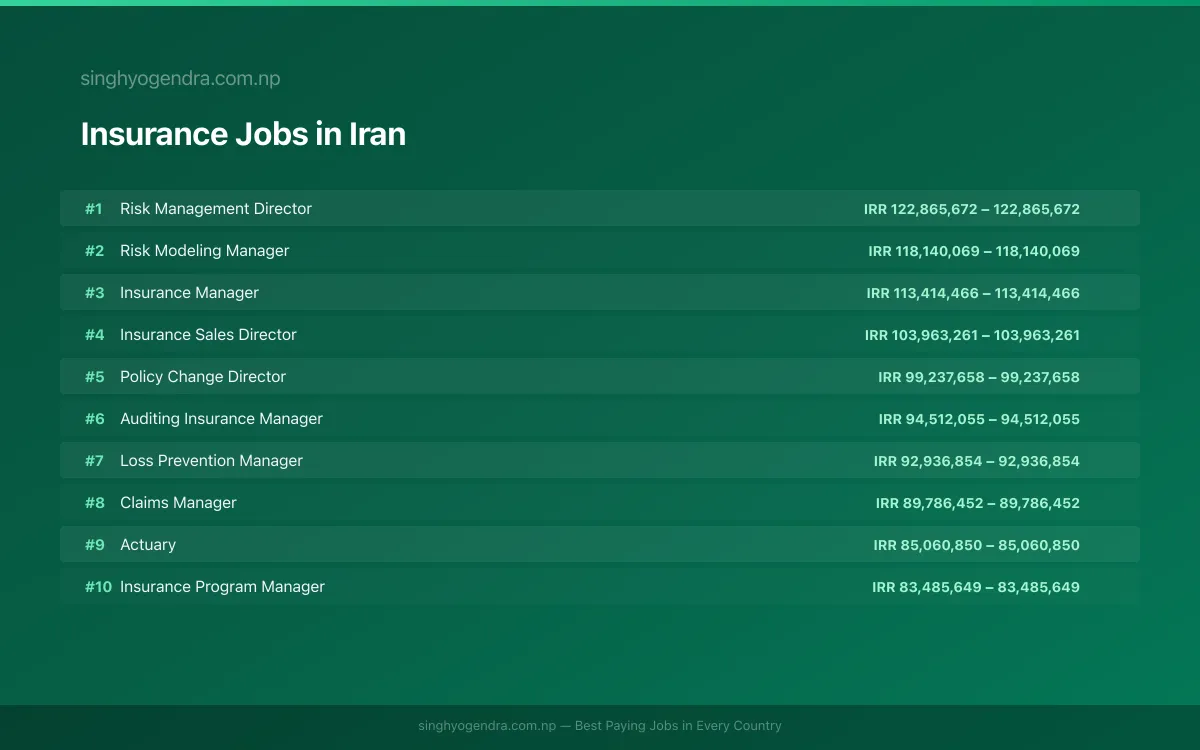Viewport: 1200px width, 750px height.
Task: Click the #2 rank number
Action: [94, 251]
